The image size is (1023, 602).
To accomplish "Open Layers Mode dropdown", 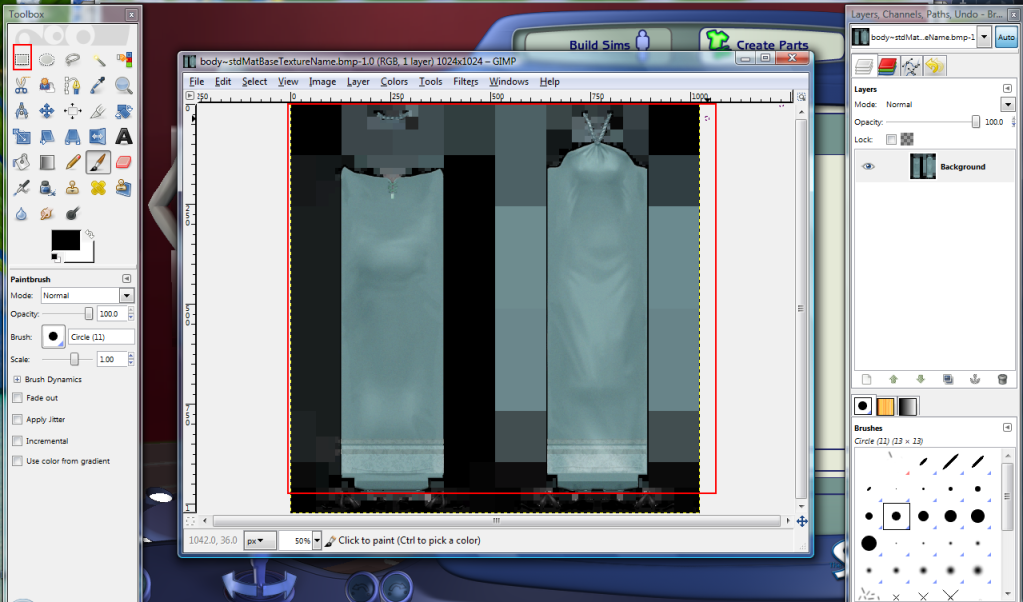I will [x=1008, y=104].
